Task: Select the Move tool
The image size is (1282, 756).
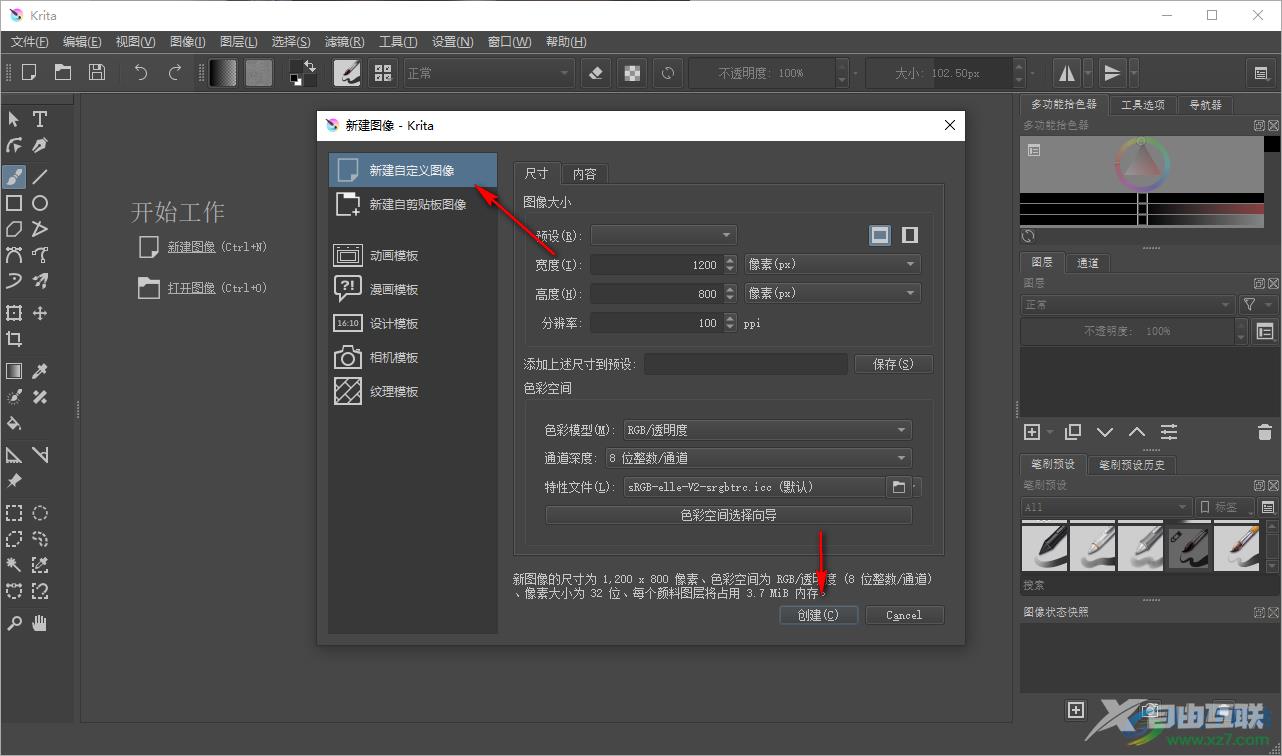Action: (x=40, y=313)
